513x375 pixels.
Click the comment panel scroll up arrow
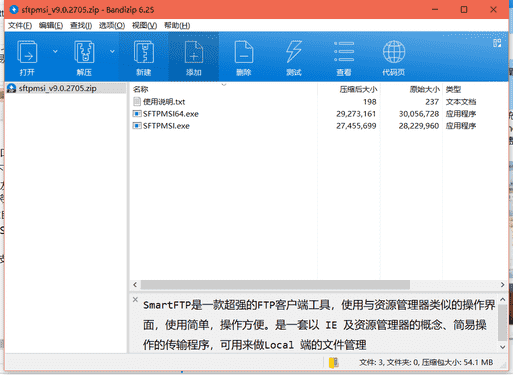[x=502, y=300]
